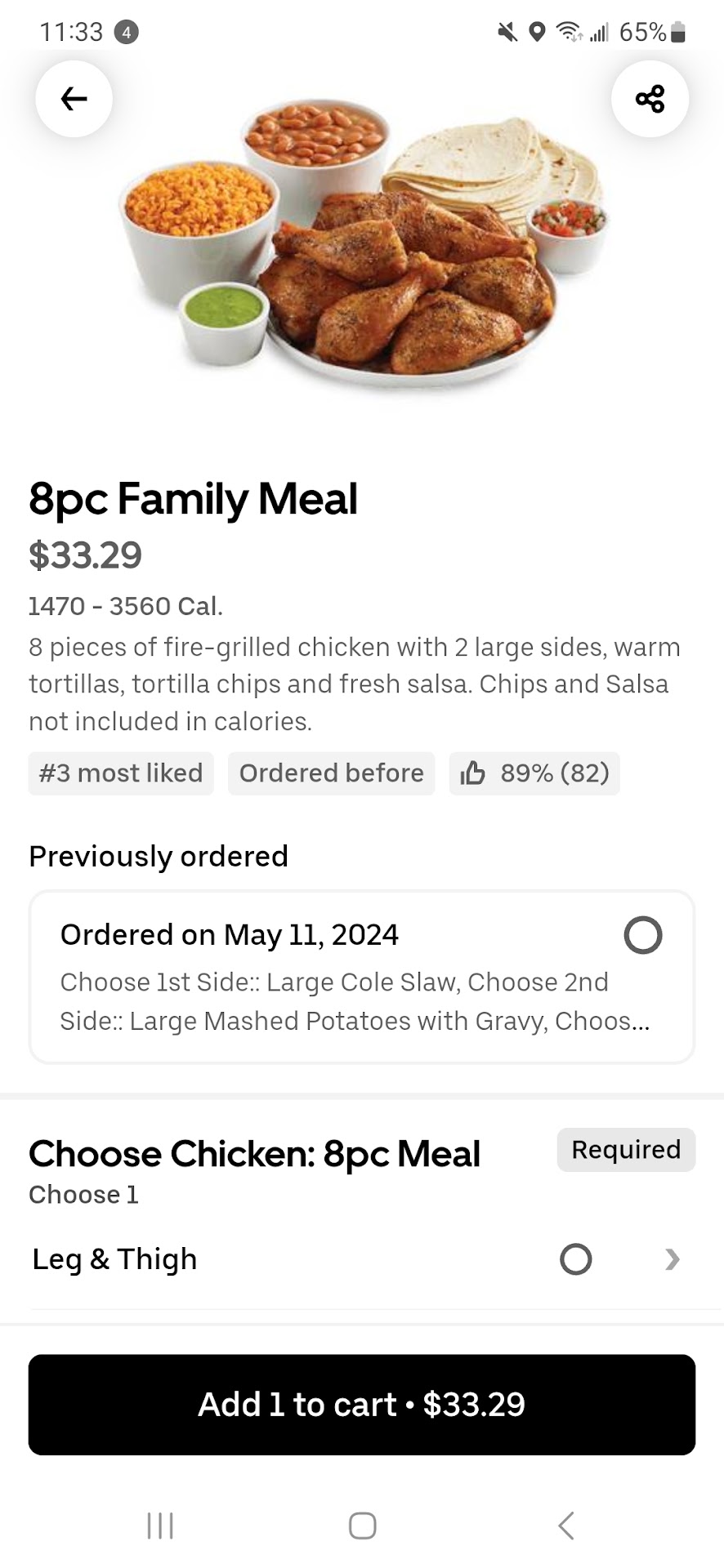
Task: Tap the "Ordered on May 11, 2024" title
Action: 230,934
